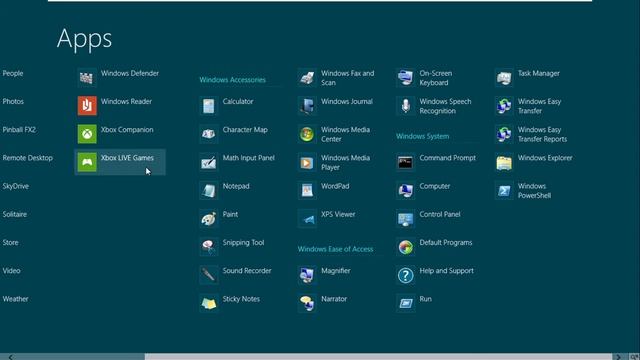Open the Command Prompt icon
640x360 pixels.
pos(405,162)
